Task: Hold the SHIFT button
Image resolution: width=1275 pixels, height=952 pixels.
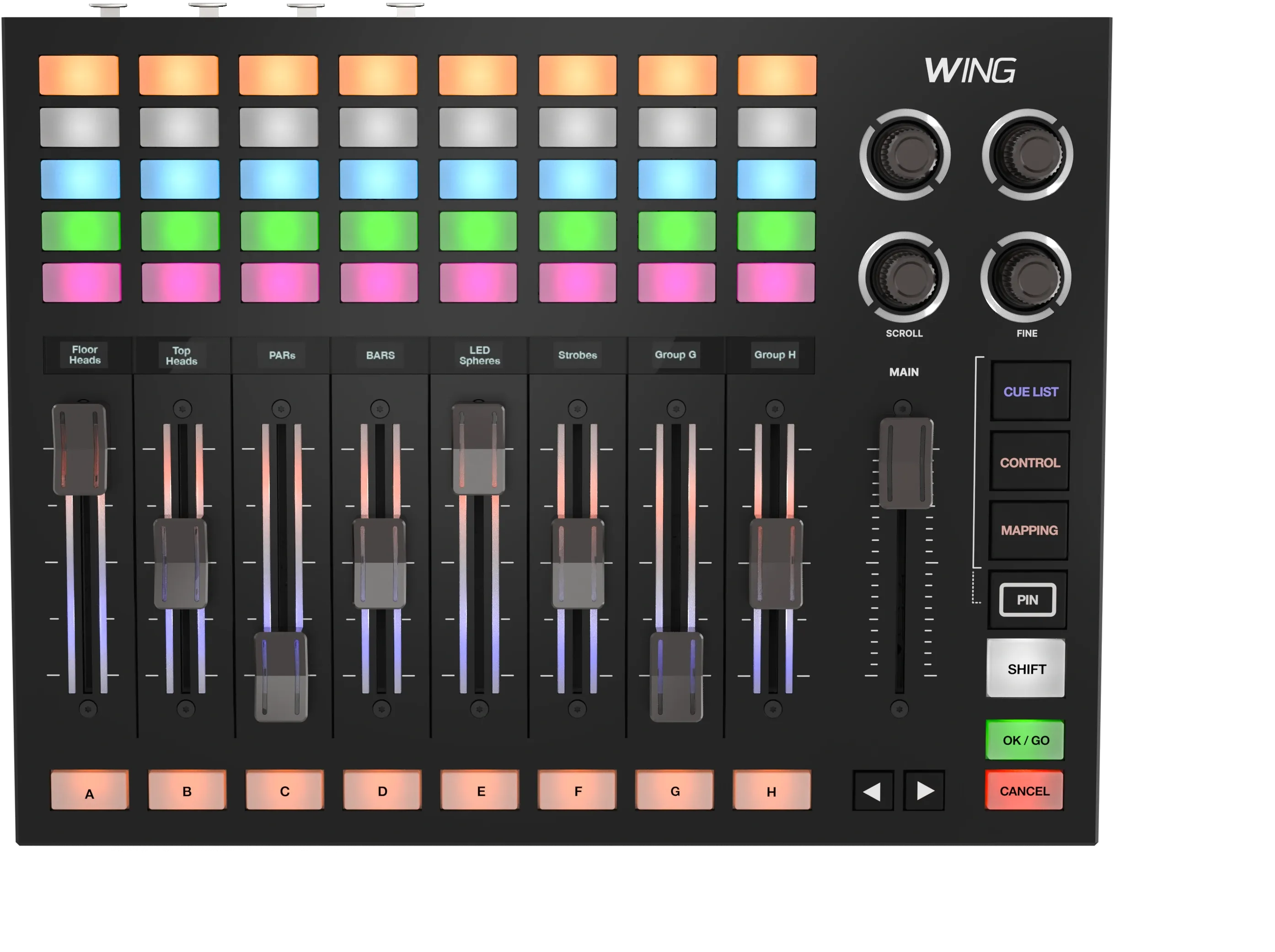Action: coord(1026,669)
